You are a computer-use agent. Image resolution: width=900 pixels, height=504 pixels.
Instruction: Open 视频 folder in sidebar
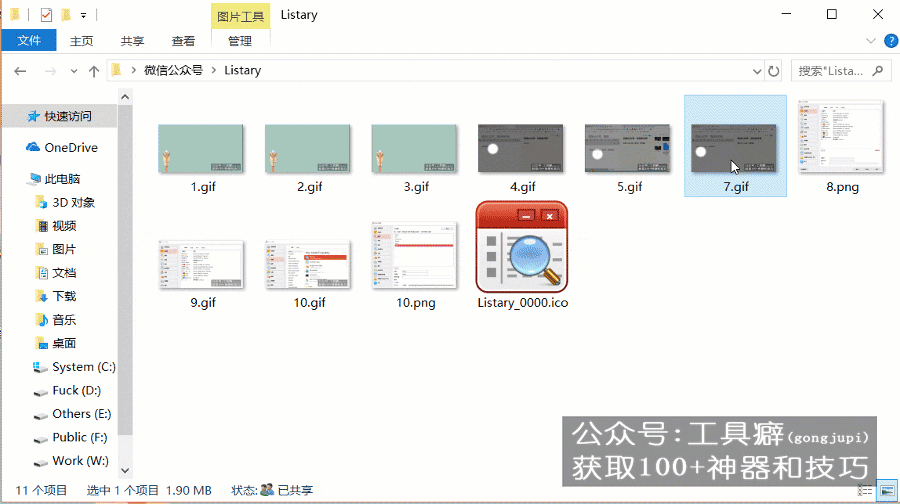[56, 226]
